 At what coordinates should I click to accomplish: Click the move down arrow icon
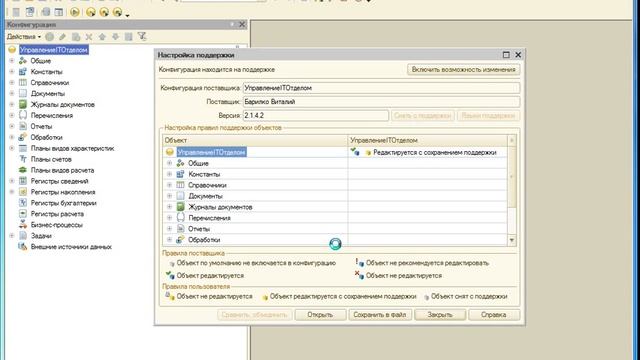pyautogui.click(x=116, y=37)
